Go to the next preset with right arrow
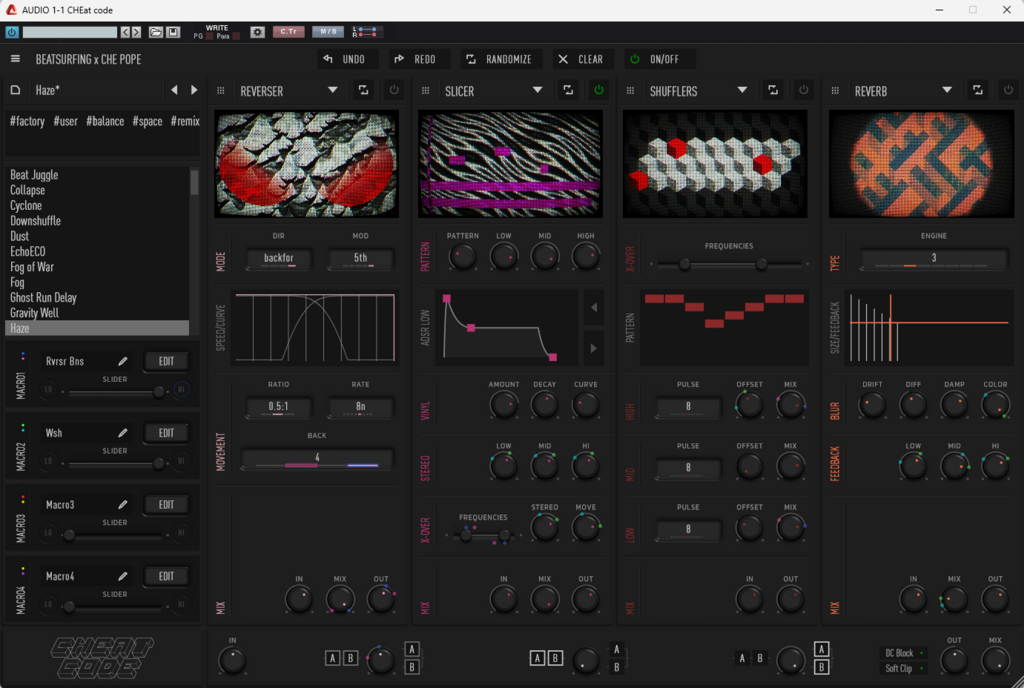This screenshot has height=688, width=1024. [194, 90]
